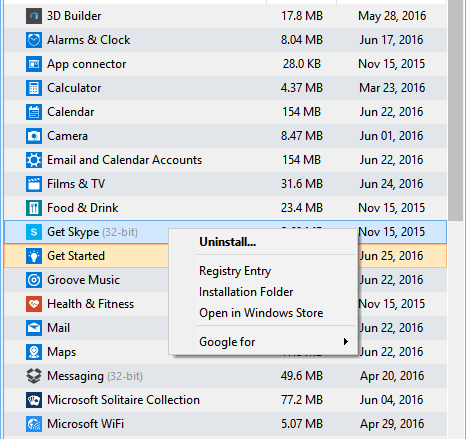Select the Health & Fitness entry name
The width and height of the screenshot is (466, 439).
tap(90, 304)
